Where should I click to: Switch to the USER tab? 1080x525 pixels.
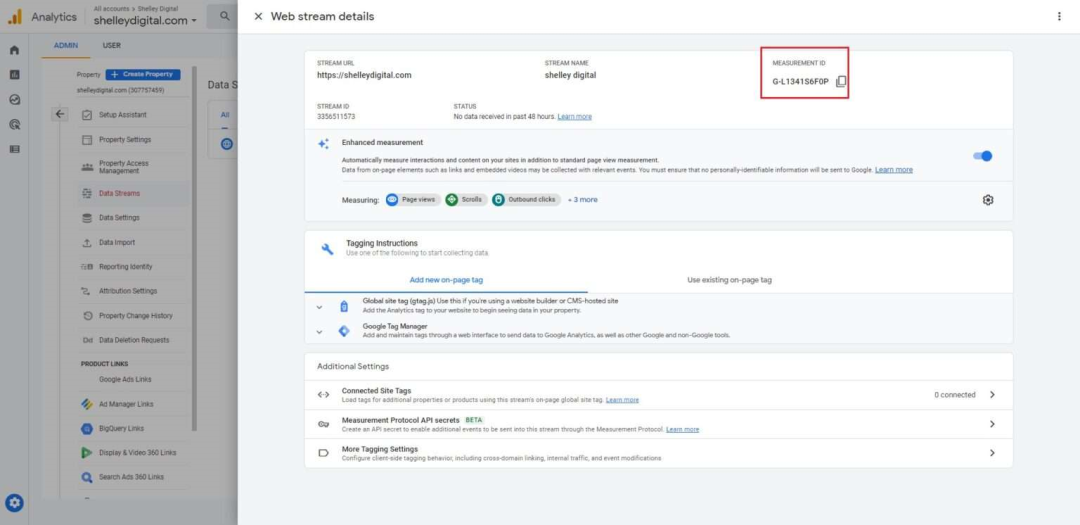pos(112,46)
